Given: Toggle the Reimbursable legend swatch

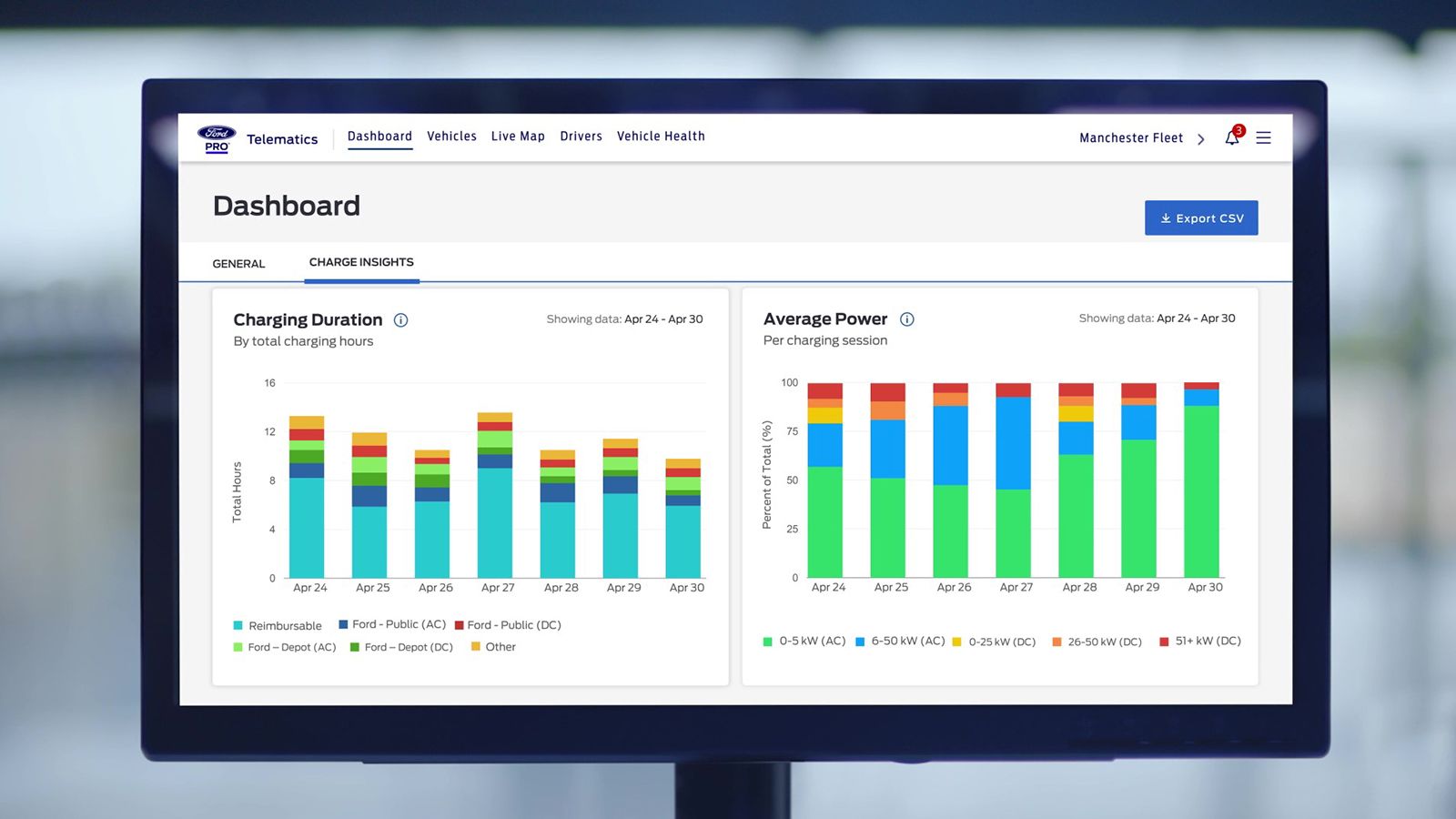Looking at the screenshot, I should coord(238,626).
